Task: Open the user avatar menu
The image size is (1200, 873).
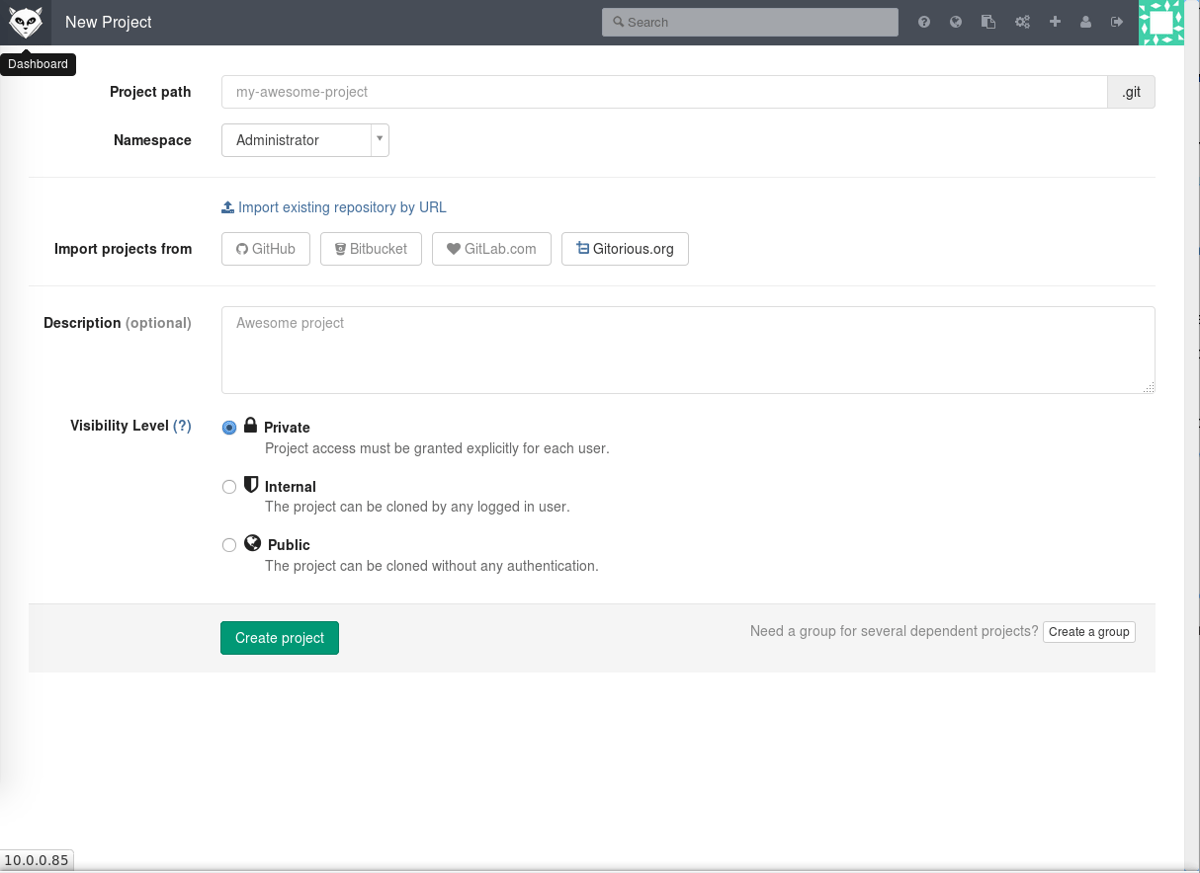Action: [x=1160, y=21]
